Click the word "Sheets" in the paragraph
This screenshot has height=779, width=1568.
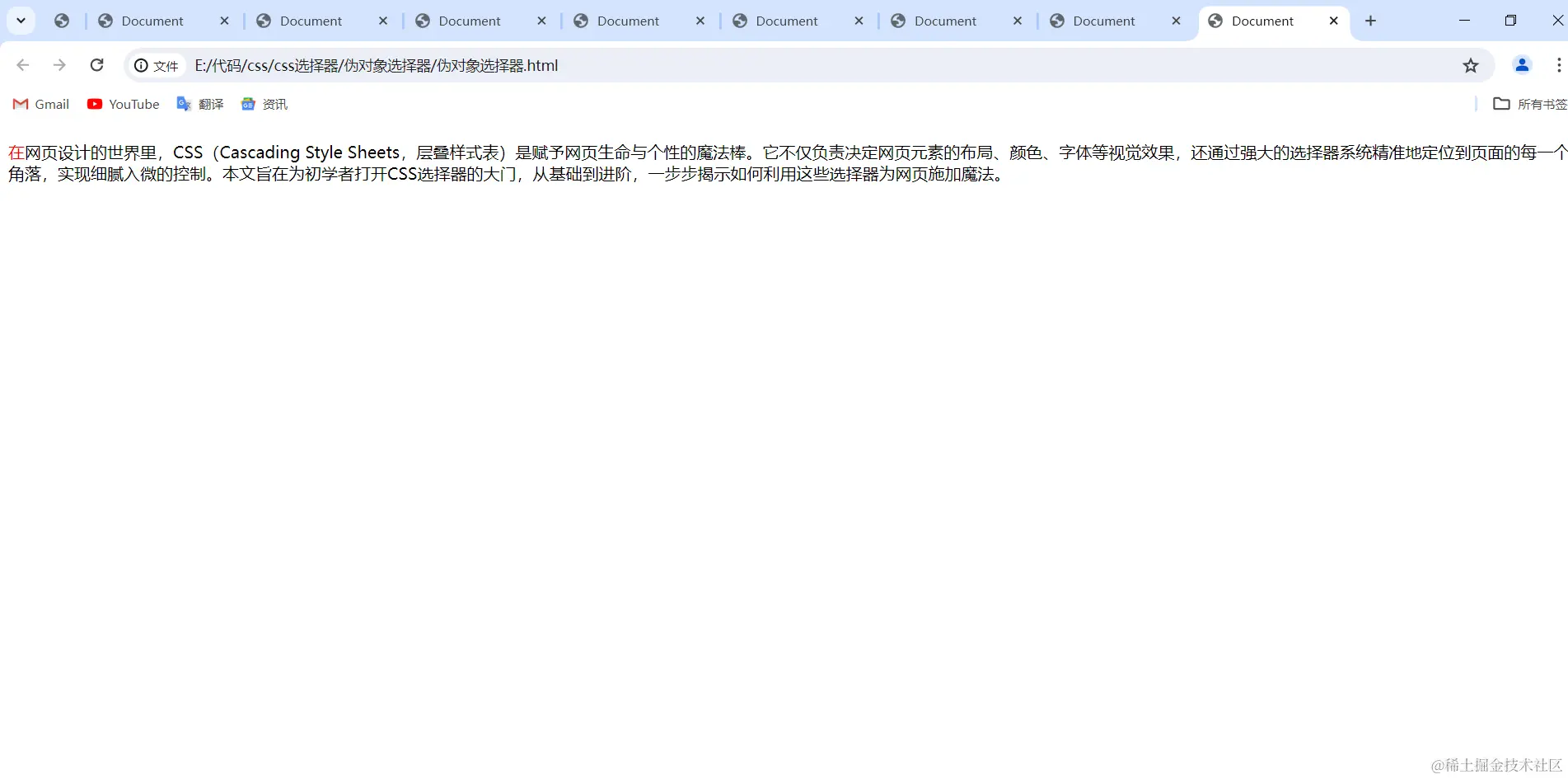(373, 153)
